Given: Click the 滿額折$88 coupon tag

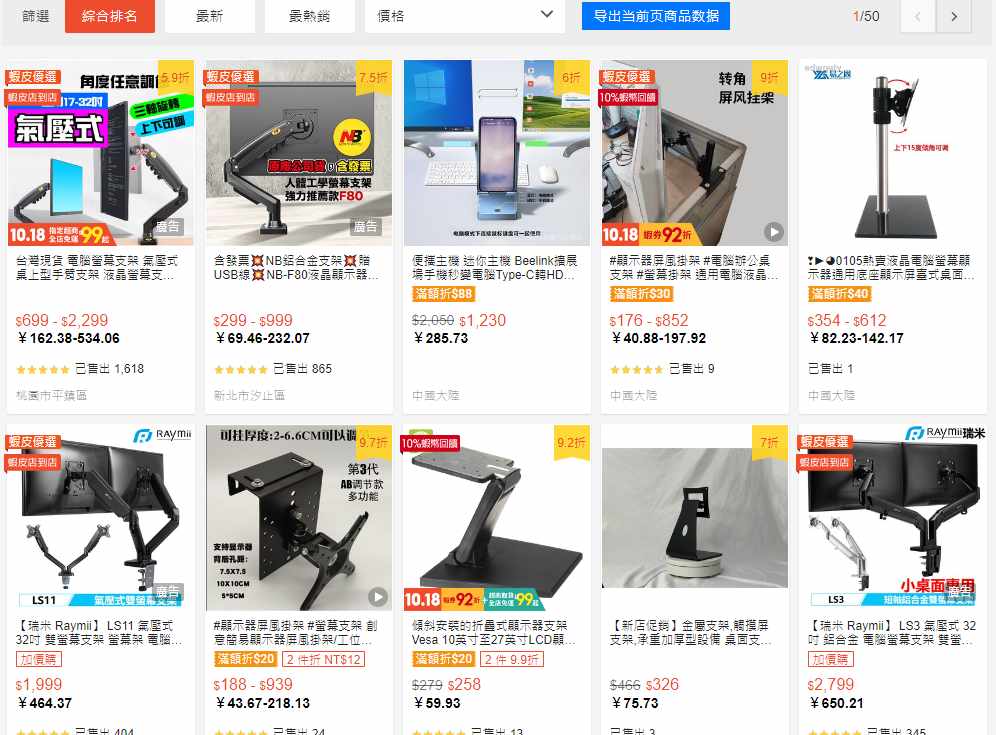Looking at the screenshot, I should click(443, 293).
